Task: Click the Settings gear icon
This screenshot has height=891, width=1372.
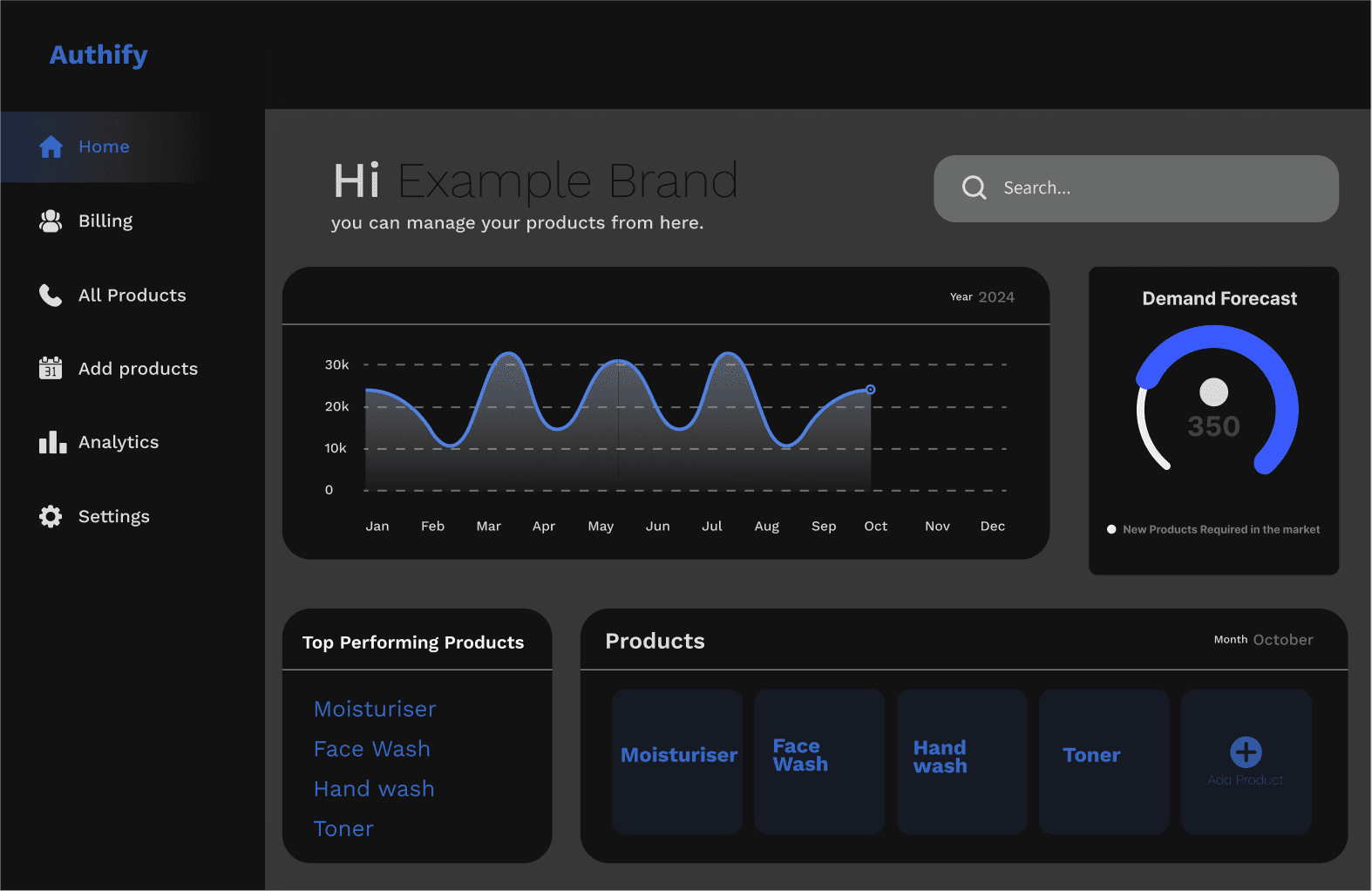Action: pos(51,517)
